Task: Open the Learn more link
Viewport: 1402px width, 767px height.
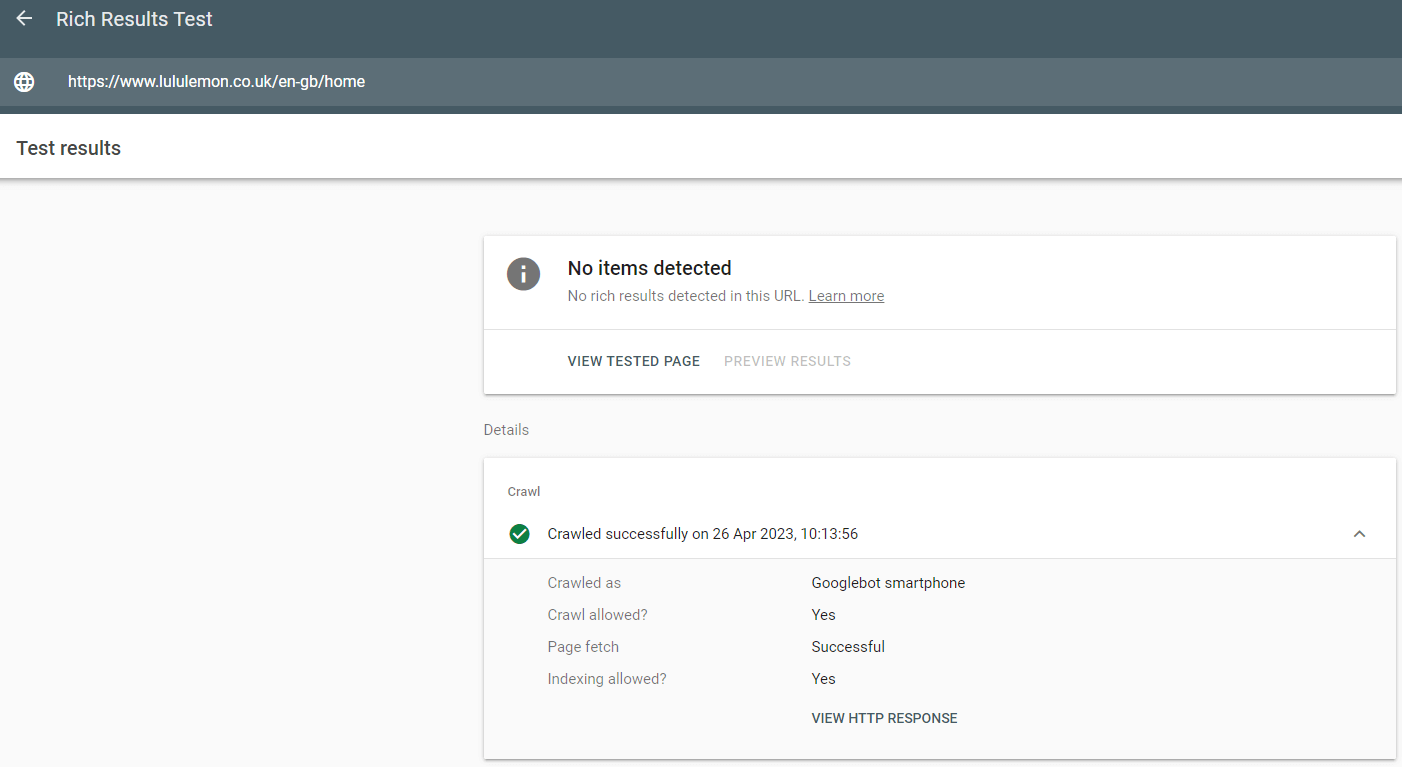Action: (846, 296)
